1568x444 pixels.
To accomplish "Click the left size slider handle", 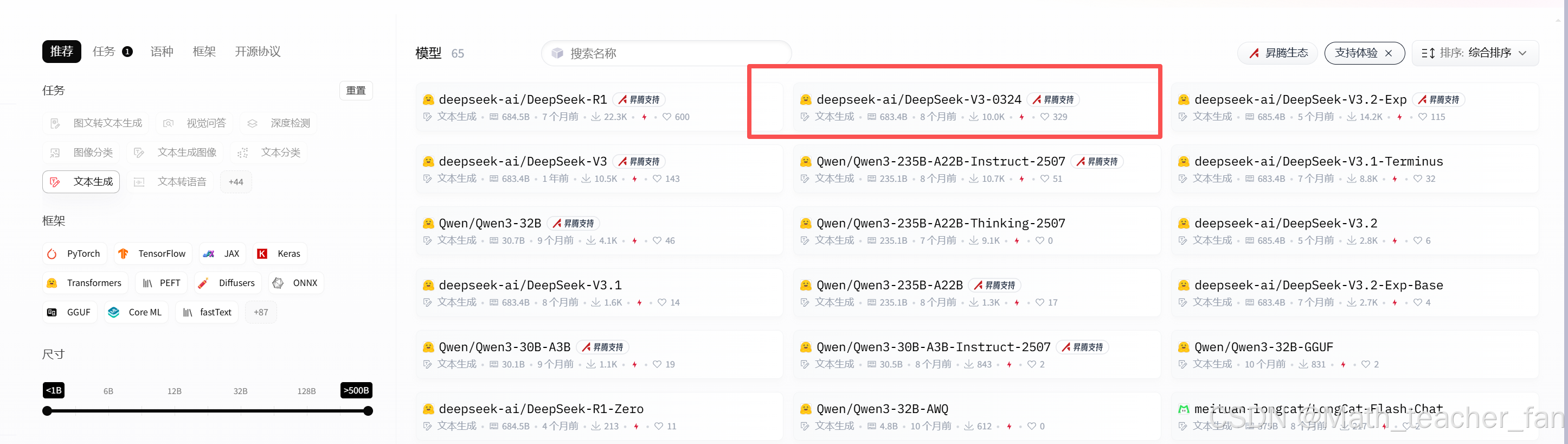I will coord(47,411).
